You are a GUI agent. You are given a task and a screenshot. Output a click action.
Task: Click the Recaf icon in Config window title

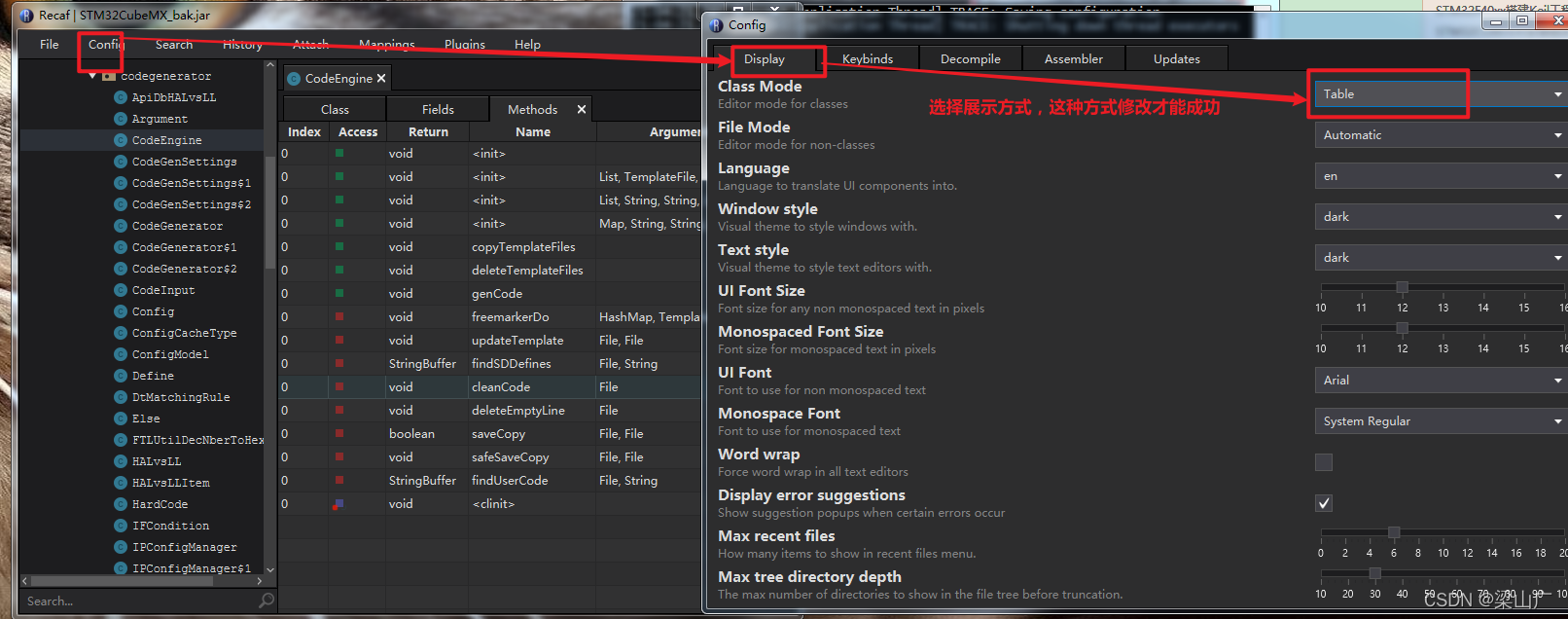[717, 25]
